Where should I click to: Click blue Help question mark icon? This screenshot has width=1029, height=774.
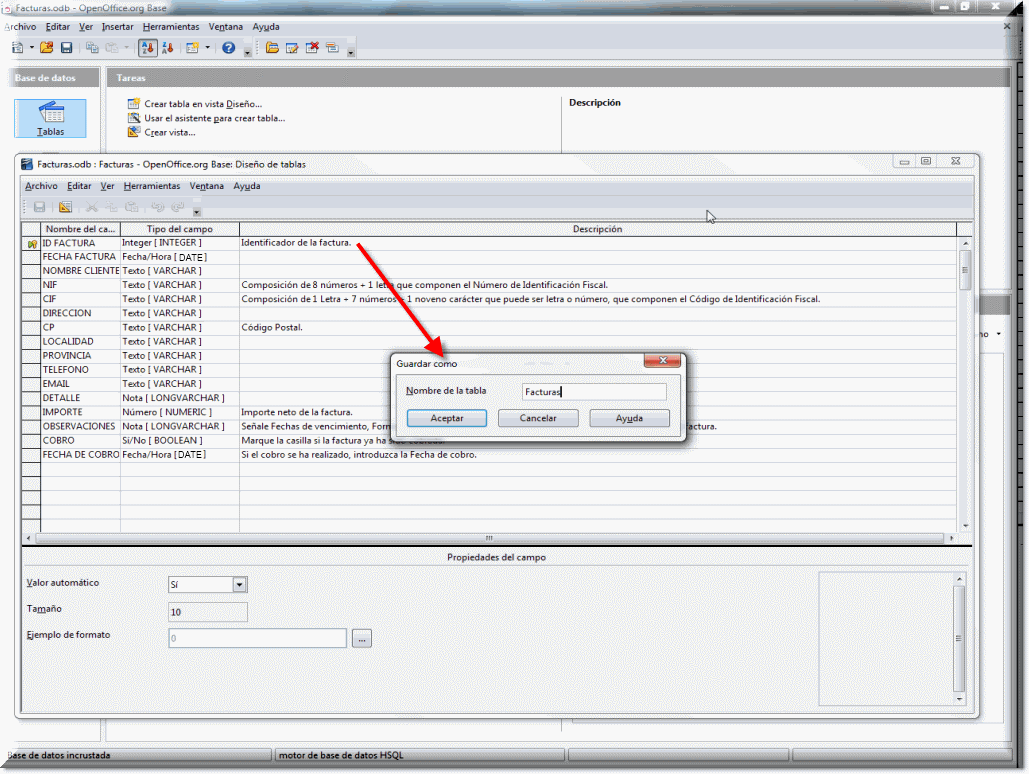point(229,48)
